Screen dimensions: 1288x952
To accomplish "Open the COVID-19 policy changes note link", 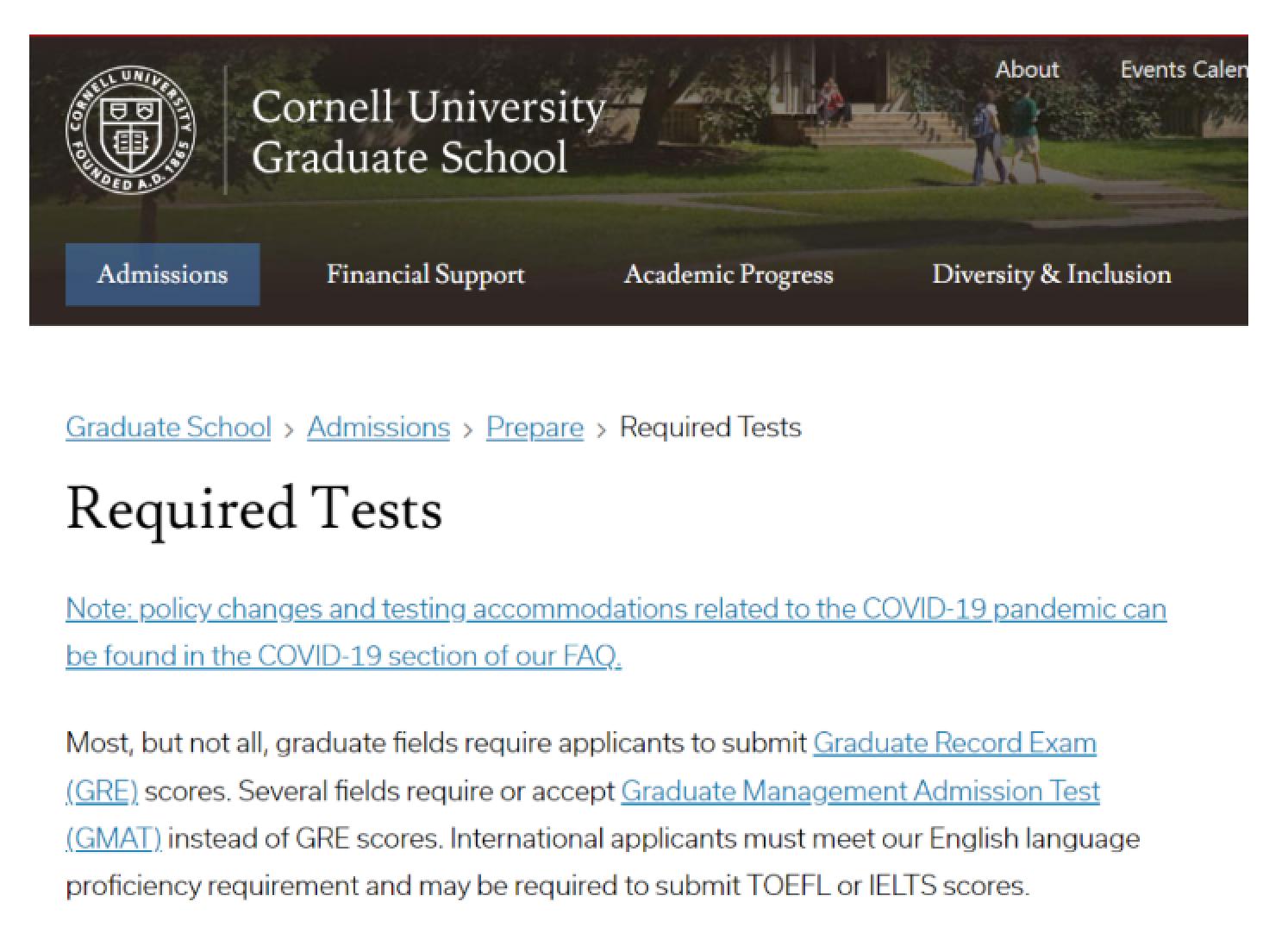I will 616,610.
